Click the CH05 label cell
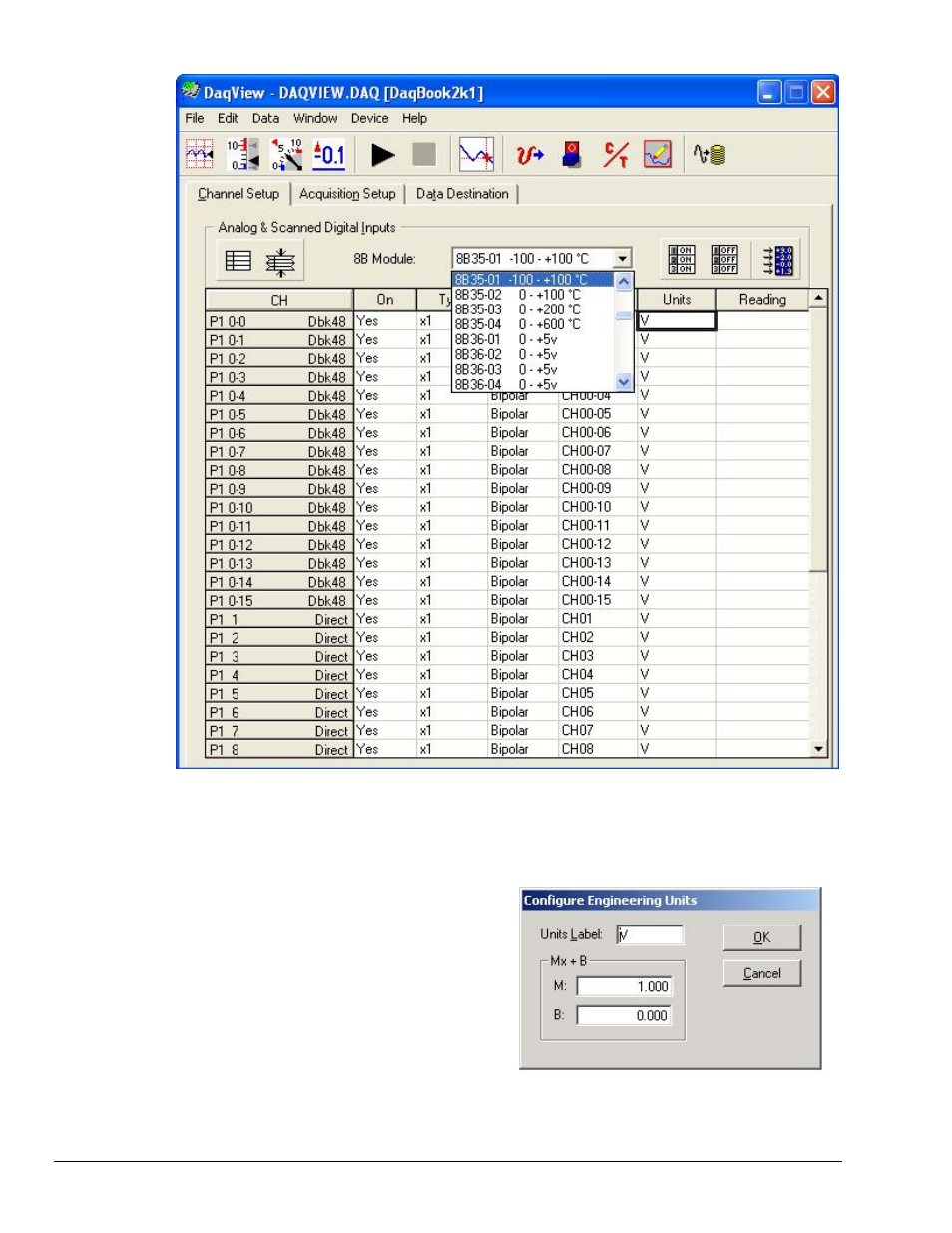Image resolution: width=952 pixels, height=1233 pixels. (597, 693)
